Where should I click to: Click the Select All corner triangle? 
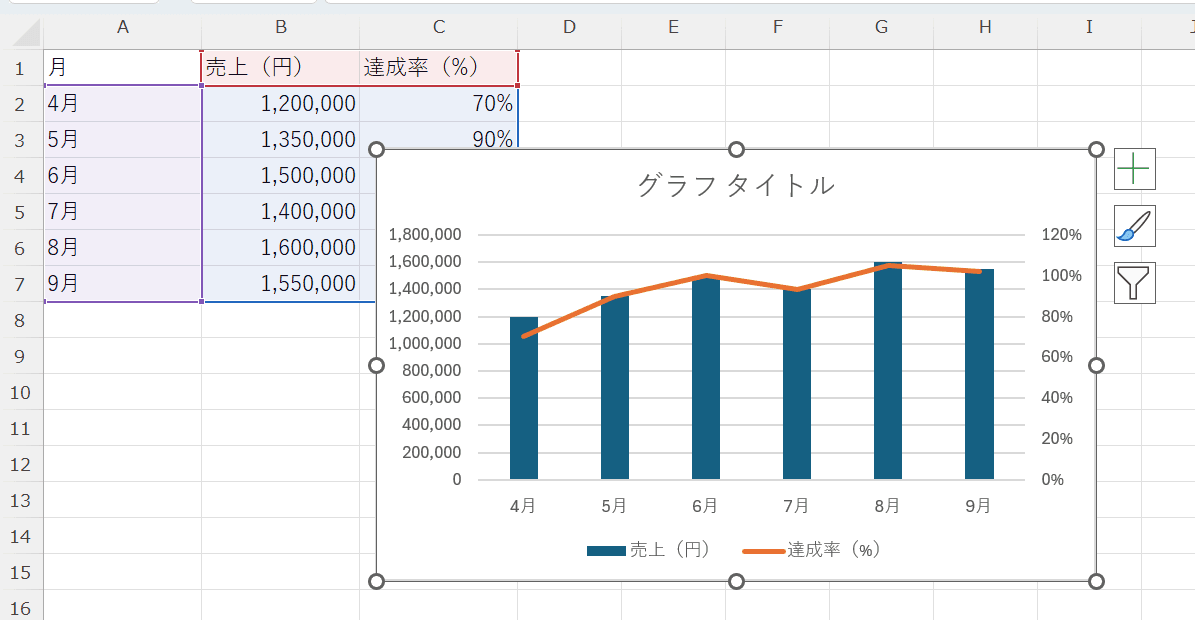27,32
